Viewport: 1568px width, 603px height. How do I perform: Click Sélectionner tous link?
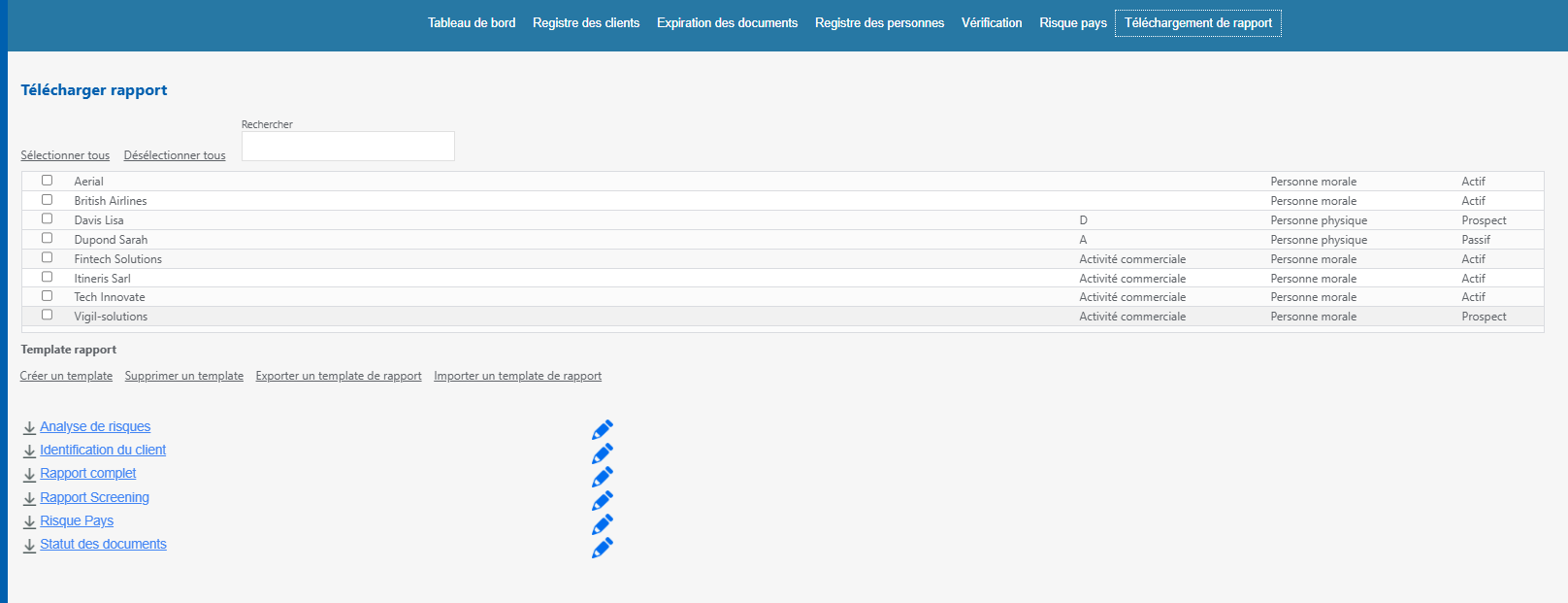tap(65, 155)
